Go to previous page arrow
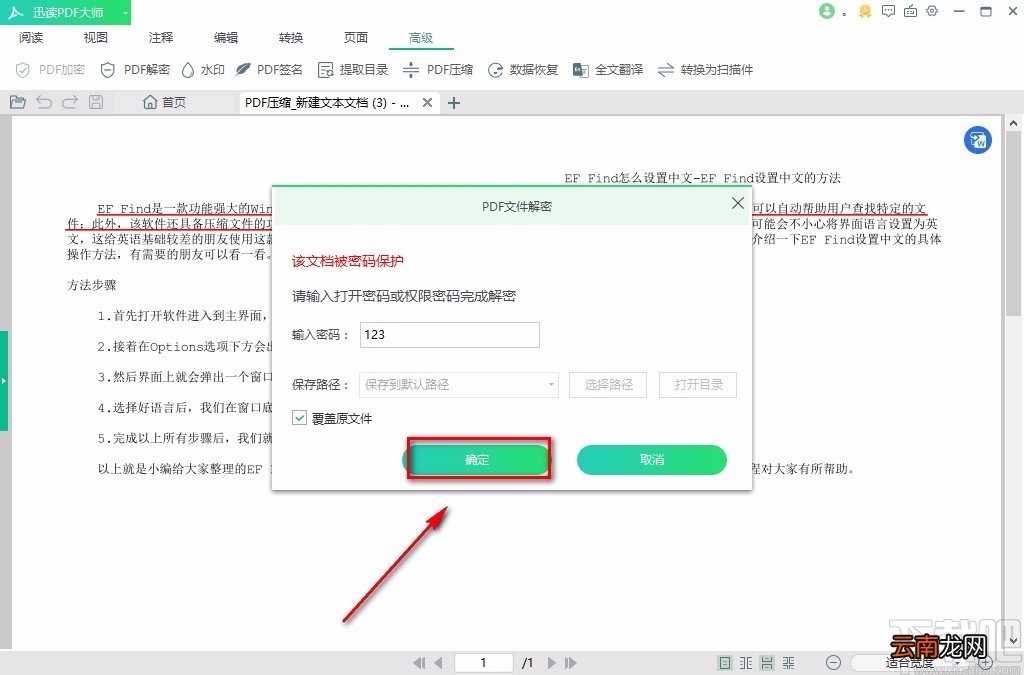The height and width of the screenshot is (675, 1024). tap(438, 663)
